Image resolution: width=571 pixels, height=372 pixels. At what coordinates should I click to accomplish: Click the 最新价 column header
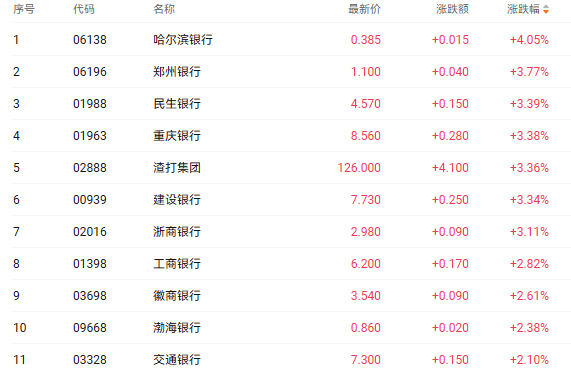click(x=365, y=9)
